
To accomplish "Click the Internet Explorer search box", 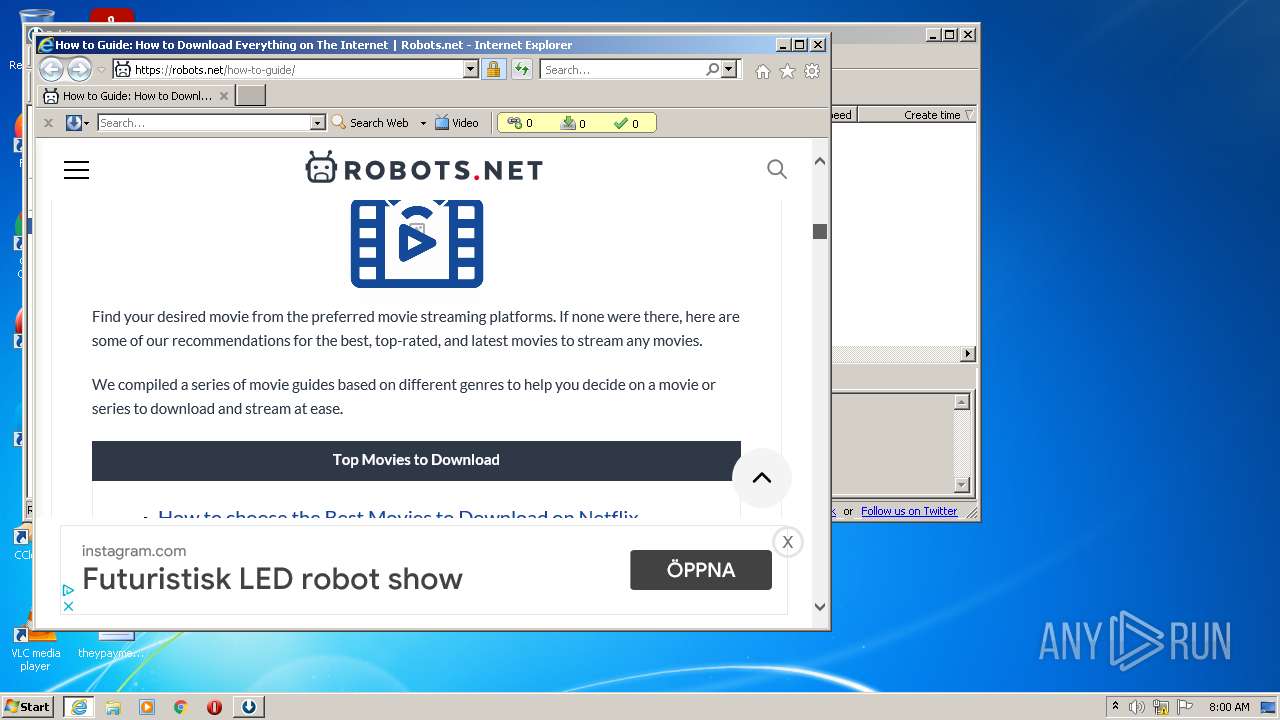I will [622, 70].
